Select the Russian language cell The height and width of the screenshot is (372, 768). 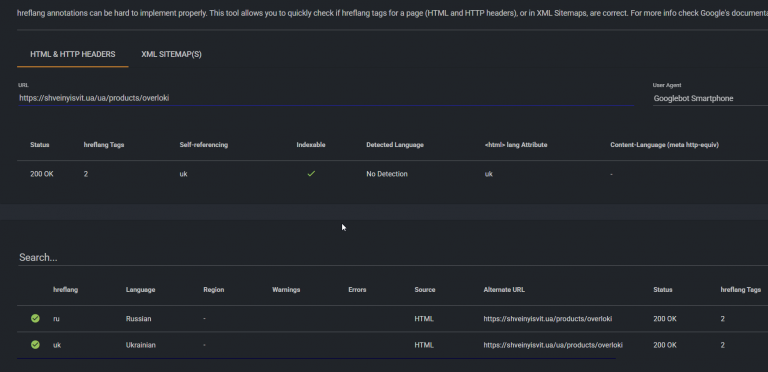tap(139, 319)
